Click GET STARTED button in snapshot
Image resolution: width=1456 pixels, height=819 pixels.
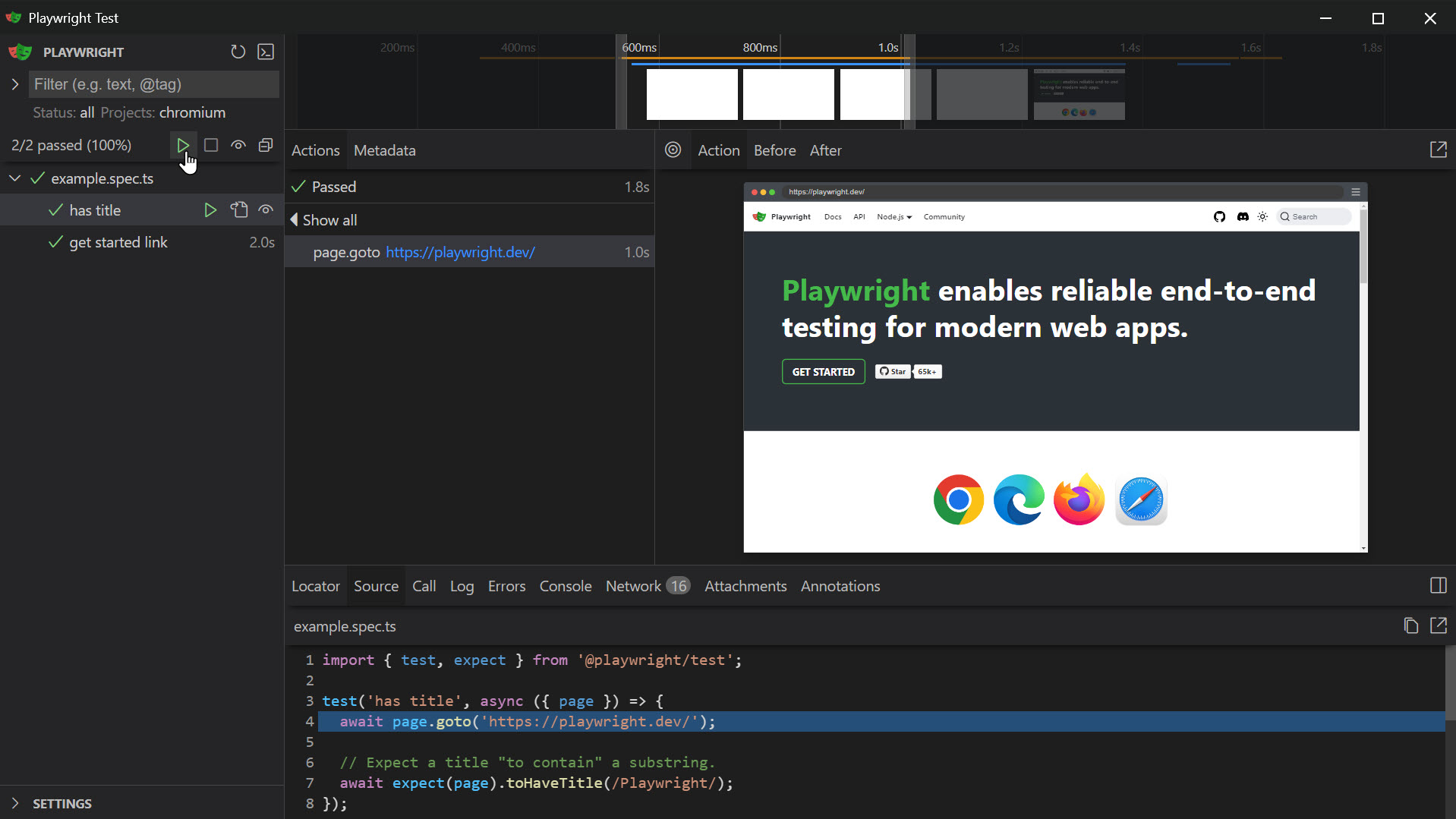point(823,372)
